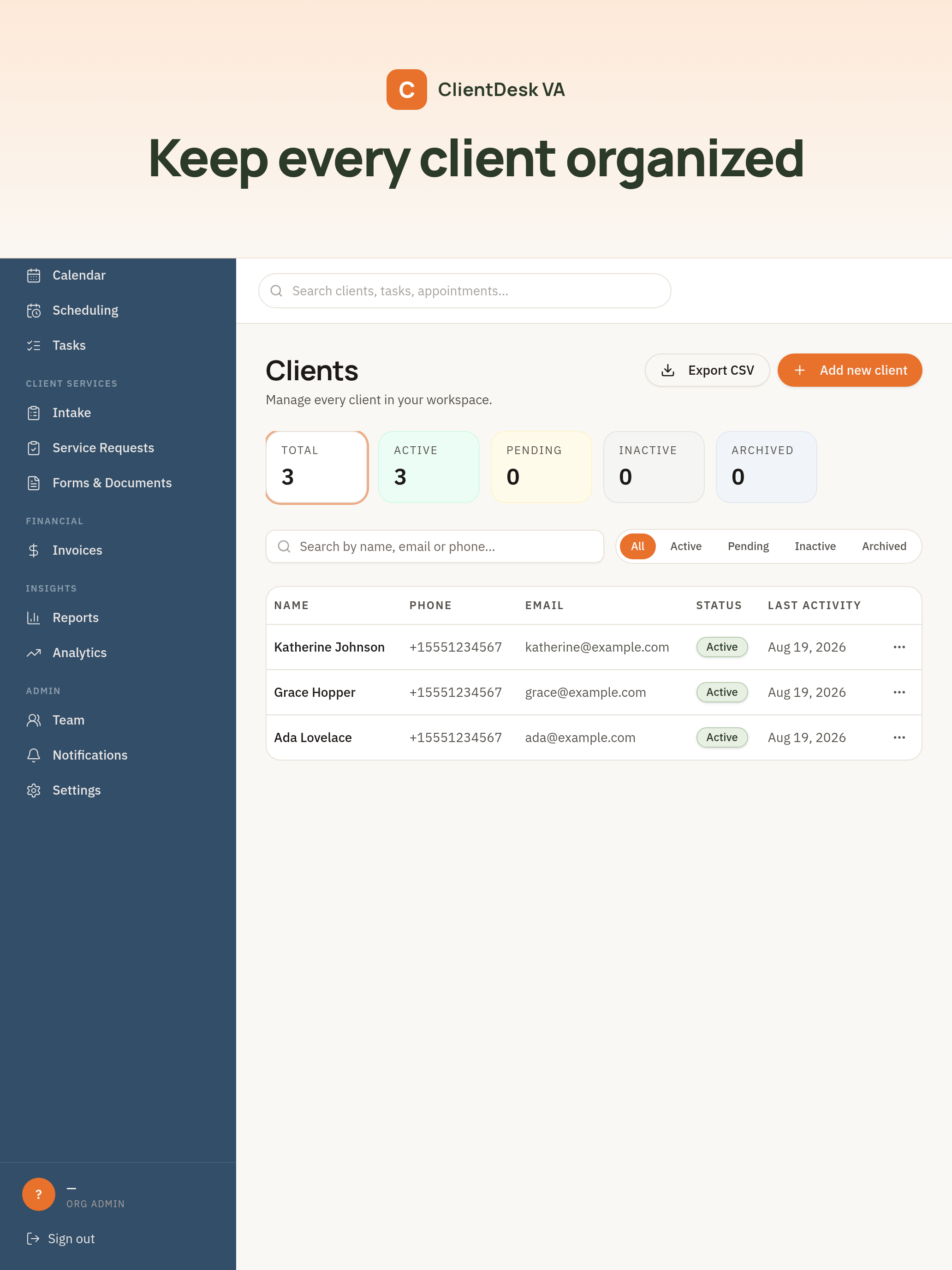Open the Team people icon

[33, 720]
